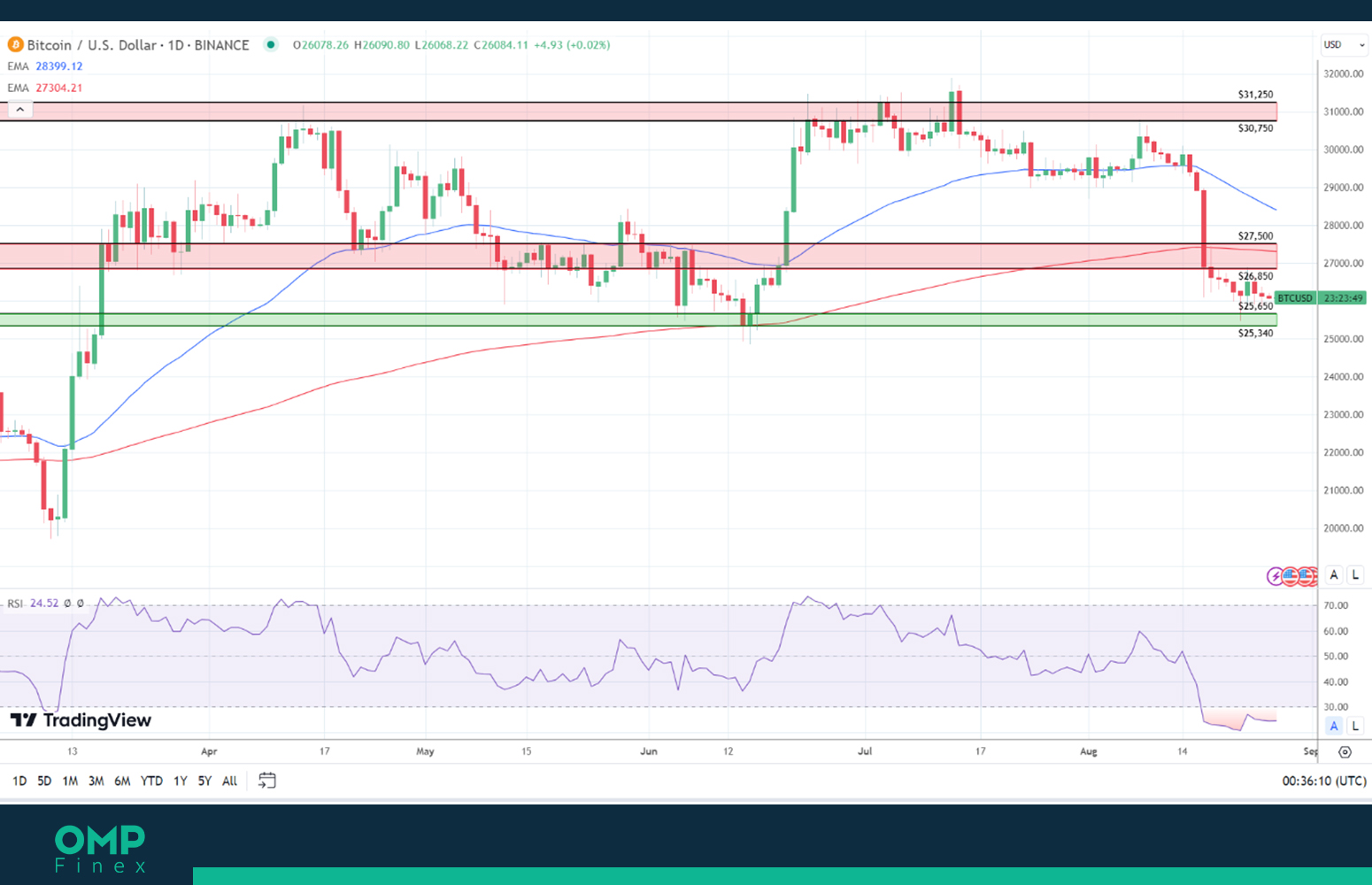The height and width of the screenshot is (885, 1372).
Task: Click the Bitcoin / U.S. Dollar symbol title
Action: [138, 44]
